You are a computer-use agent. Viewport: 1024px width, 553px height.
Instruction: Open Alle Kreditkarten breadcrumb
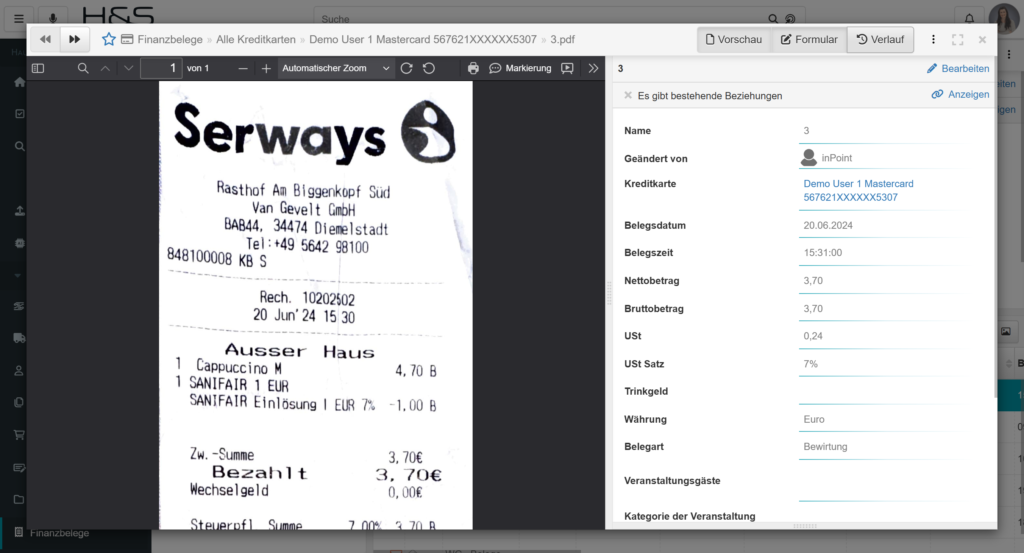[256, 40]
